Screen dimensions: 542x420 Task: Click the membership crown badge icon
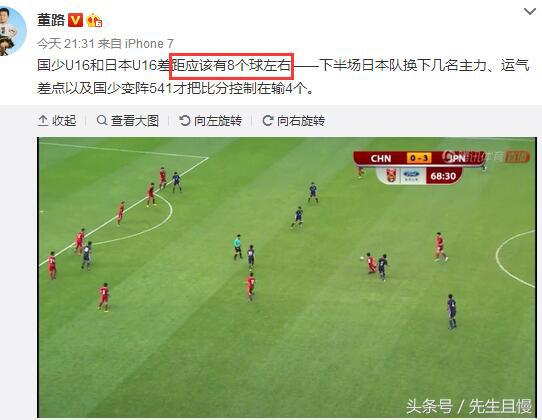(x=94, y=20)
